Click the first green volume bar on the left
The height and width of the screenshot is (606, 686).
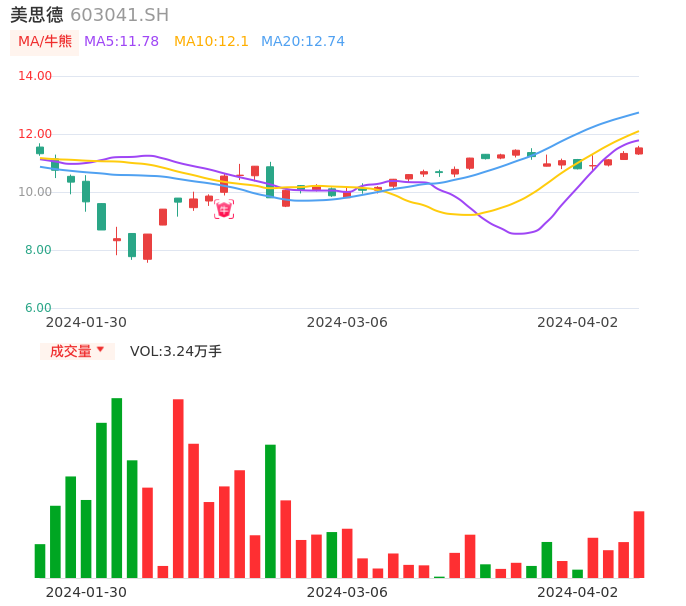[x=40, y=561]
